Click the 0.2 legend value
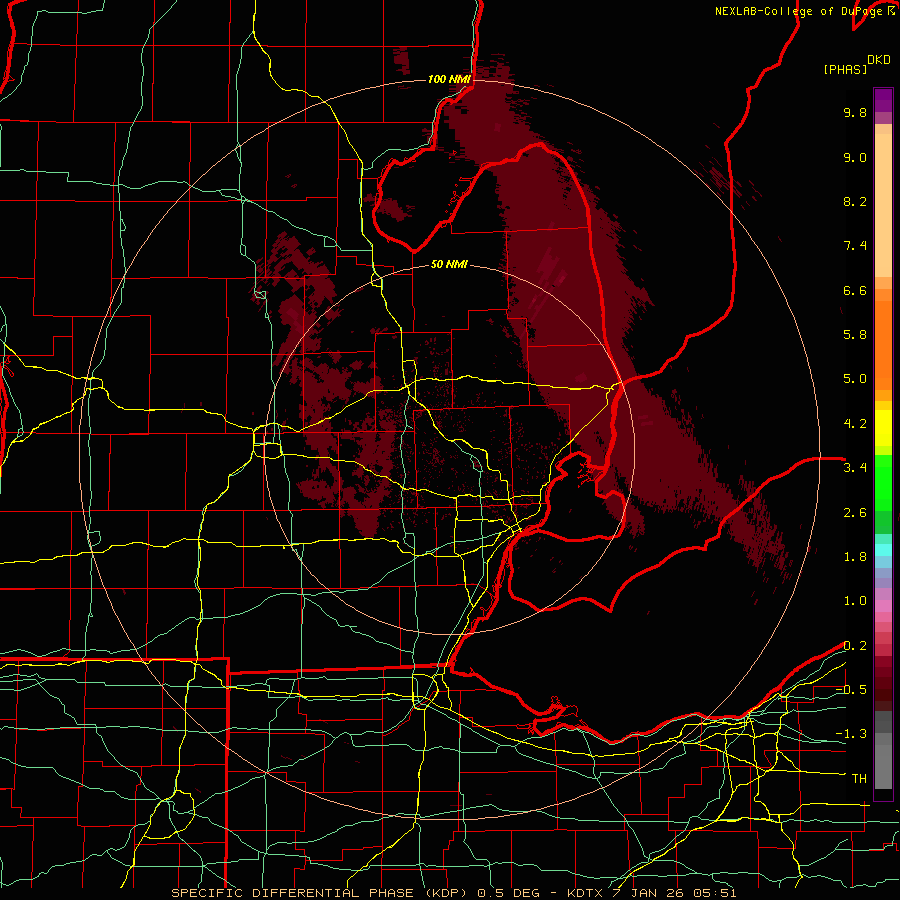Image resolution: width=900 pixels, height=900 pixels. pyautogui.click(x=855, y=646)
